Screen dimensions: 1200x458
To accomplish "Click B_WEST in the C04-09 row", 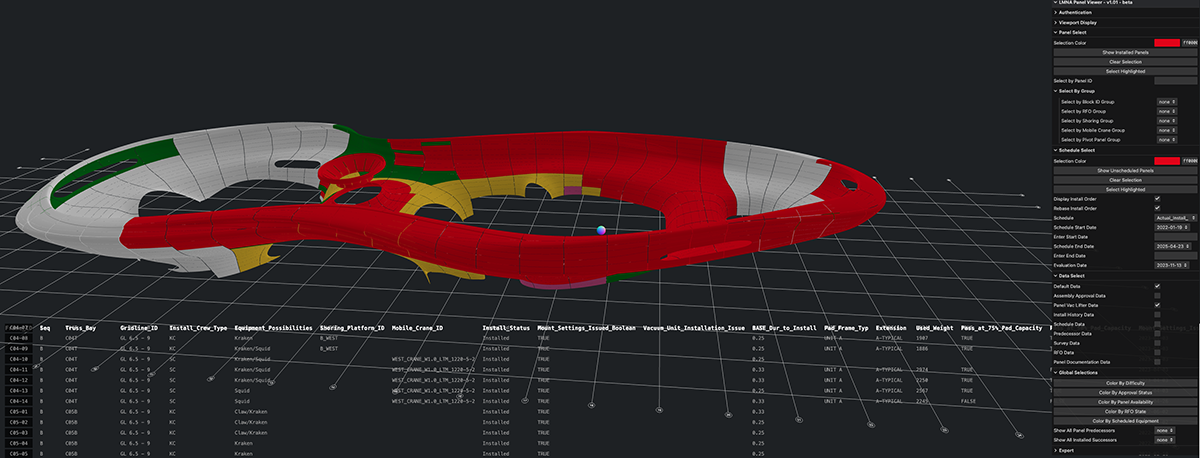I will point(329,349).
